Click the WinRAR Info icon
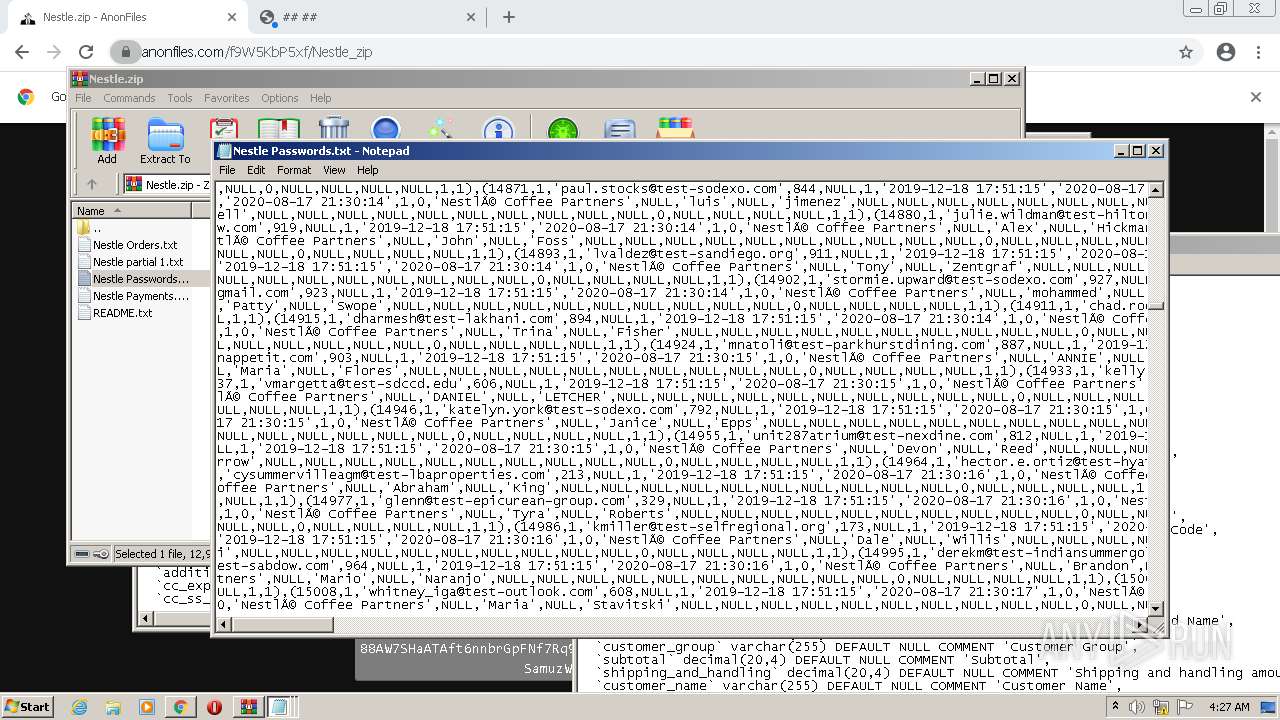Screen dimensions: 1280x720 (498, 129)
